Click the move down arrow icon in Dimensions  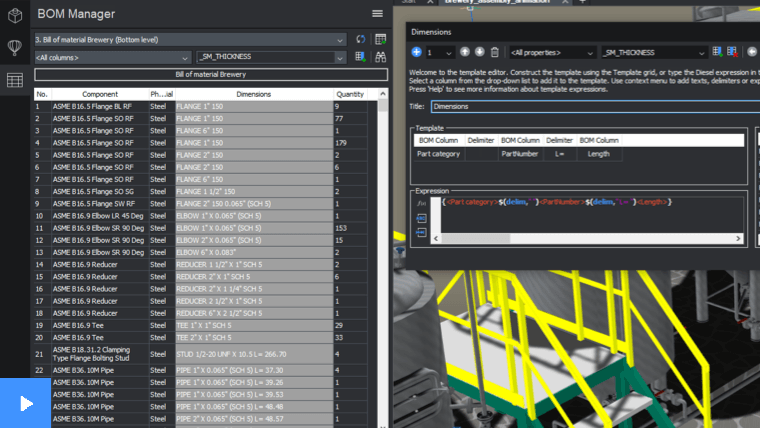click(x=479, y=52)
